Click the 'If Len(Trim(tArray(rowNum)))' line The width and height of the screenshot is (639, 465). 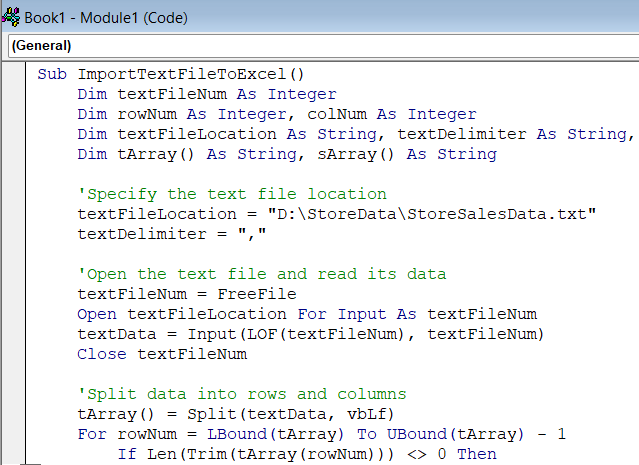(307, 454)
